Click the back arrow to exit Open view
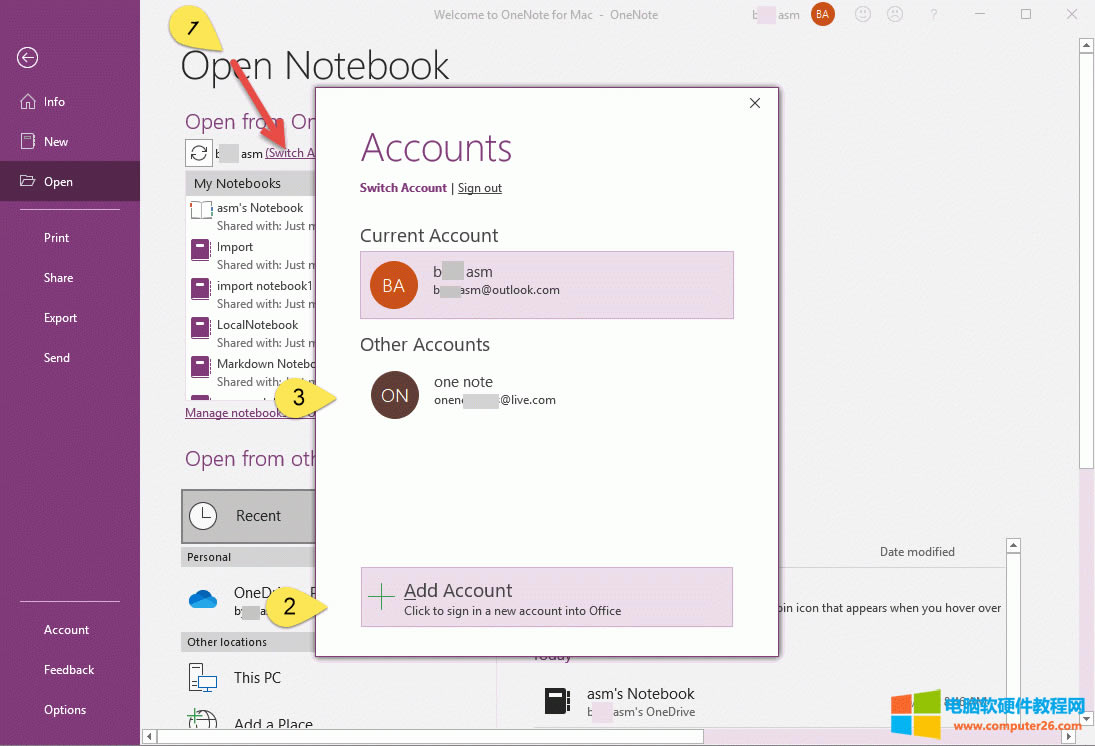This screenshot has height=746, width=1095. 27,57
